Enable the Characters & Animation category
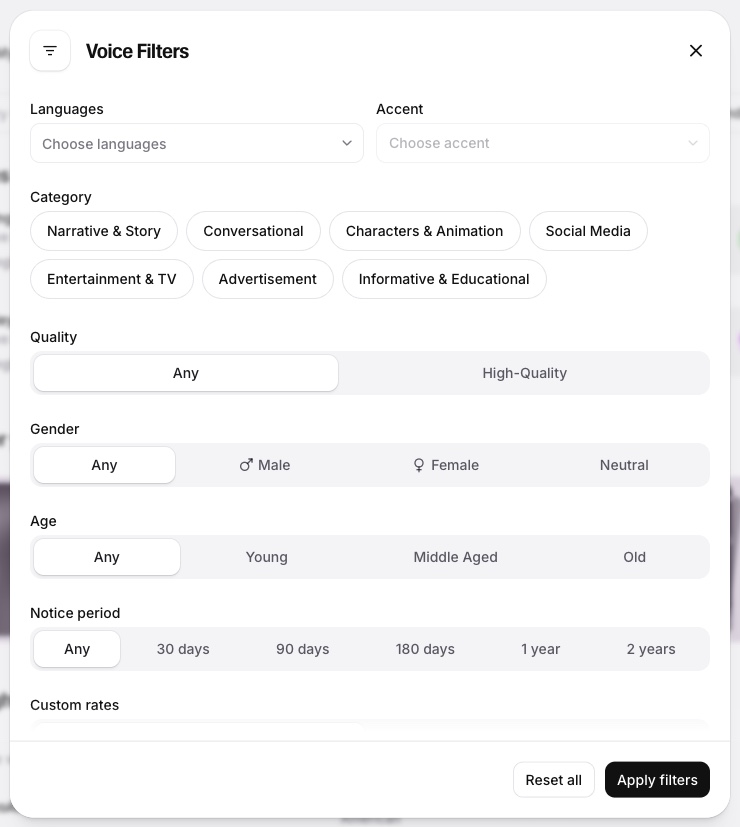The width and height of the screenshot is (740, 827). point(424,231)
